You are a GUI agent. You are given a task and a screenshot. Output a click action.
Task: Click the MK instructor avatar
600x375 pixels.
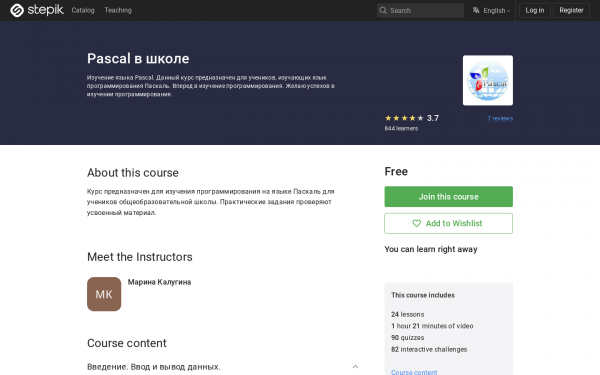[x=104, y=294]
